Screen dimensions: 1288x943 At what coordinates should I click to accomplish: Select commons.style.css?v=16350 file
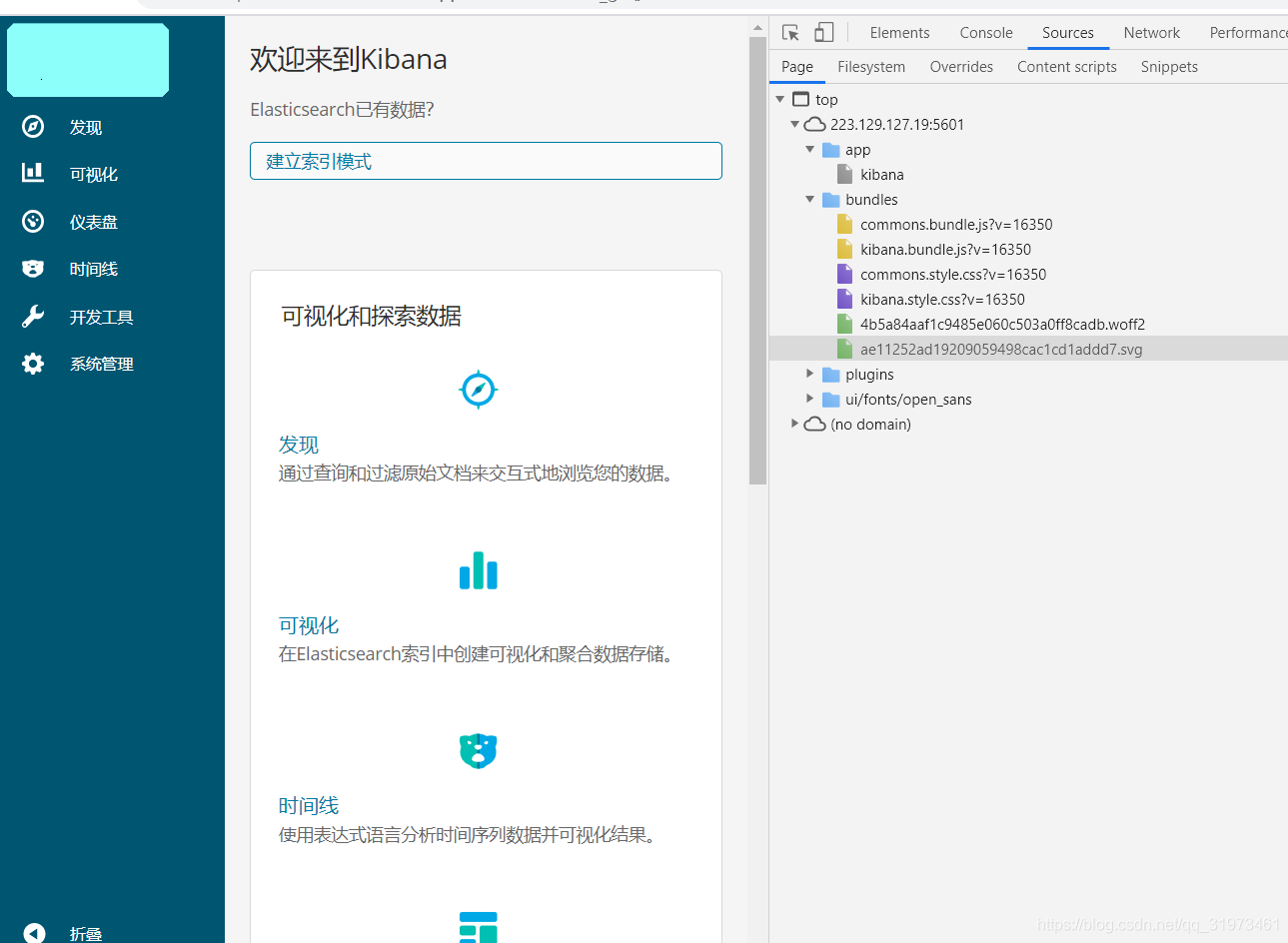click(953, 274)
